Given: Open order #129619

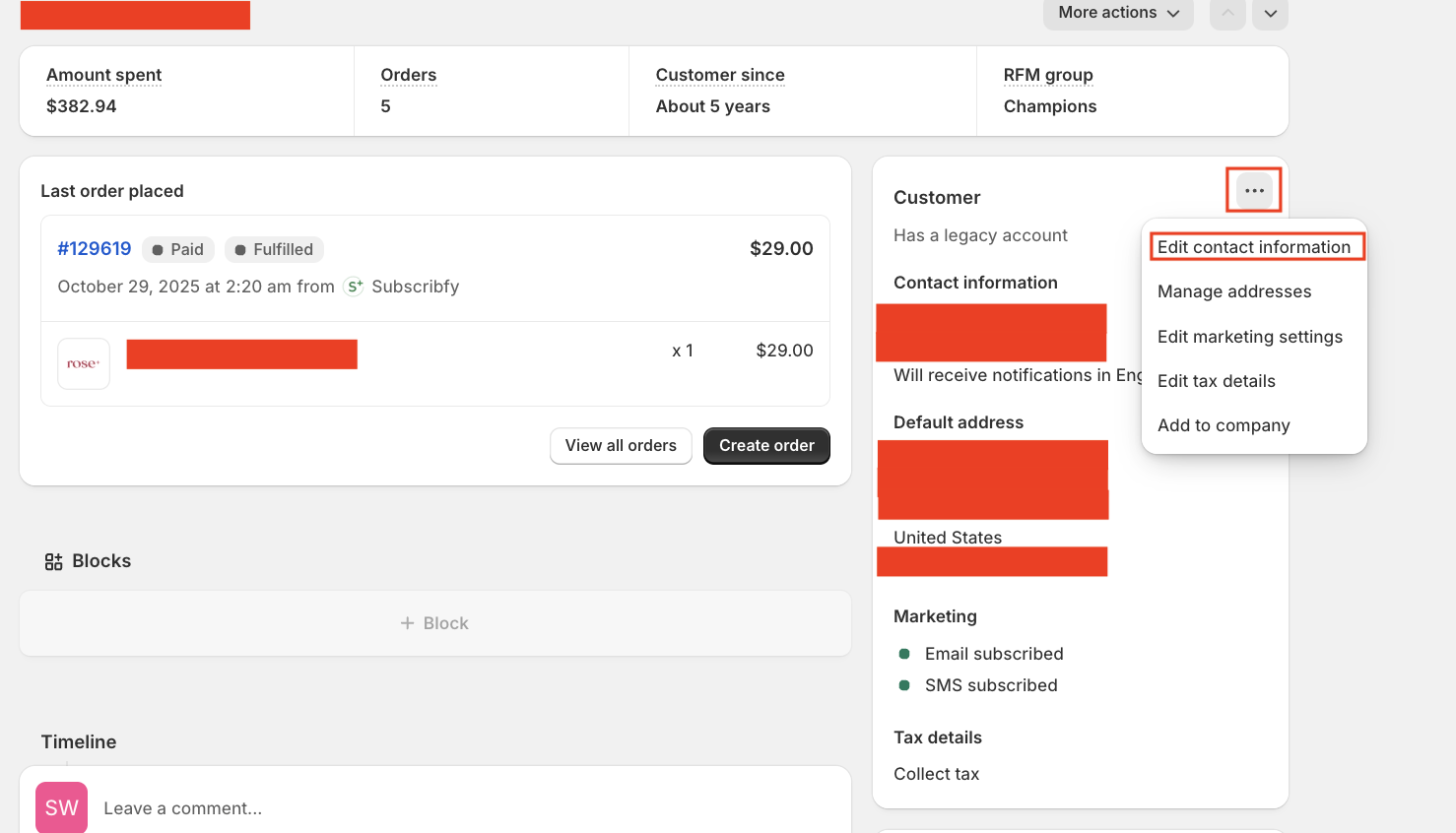Looking at the screenshot, I should [x=94, y=248].
